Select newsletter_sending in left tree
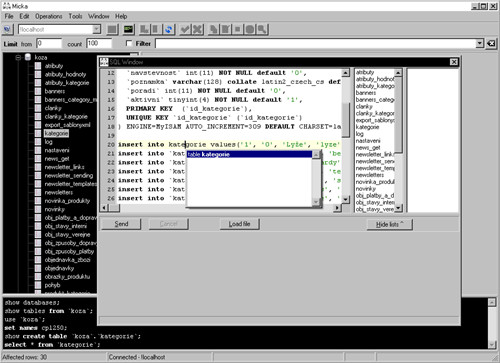Image resolution: width=500 pixels, height=363 pixels. pyautogui.click(x=69, y=176)
